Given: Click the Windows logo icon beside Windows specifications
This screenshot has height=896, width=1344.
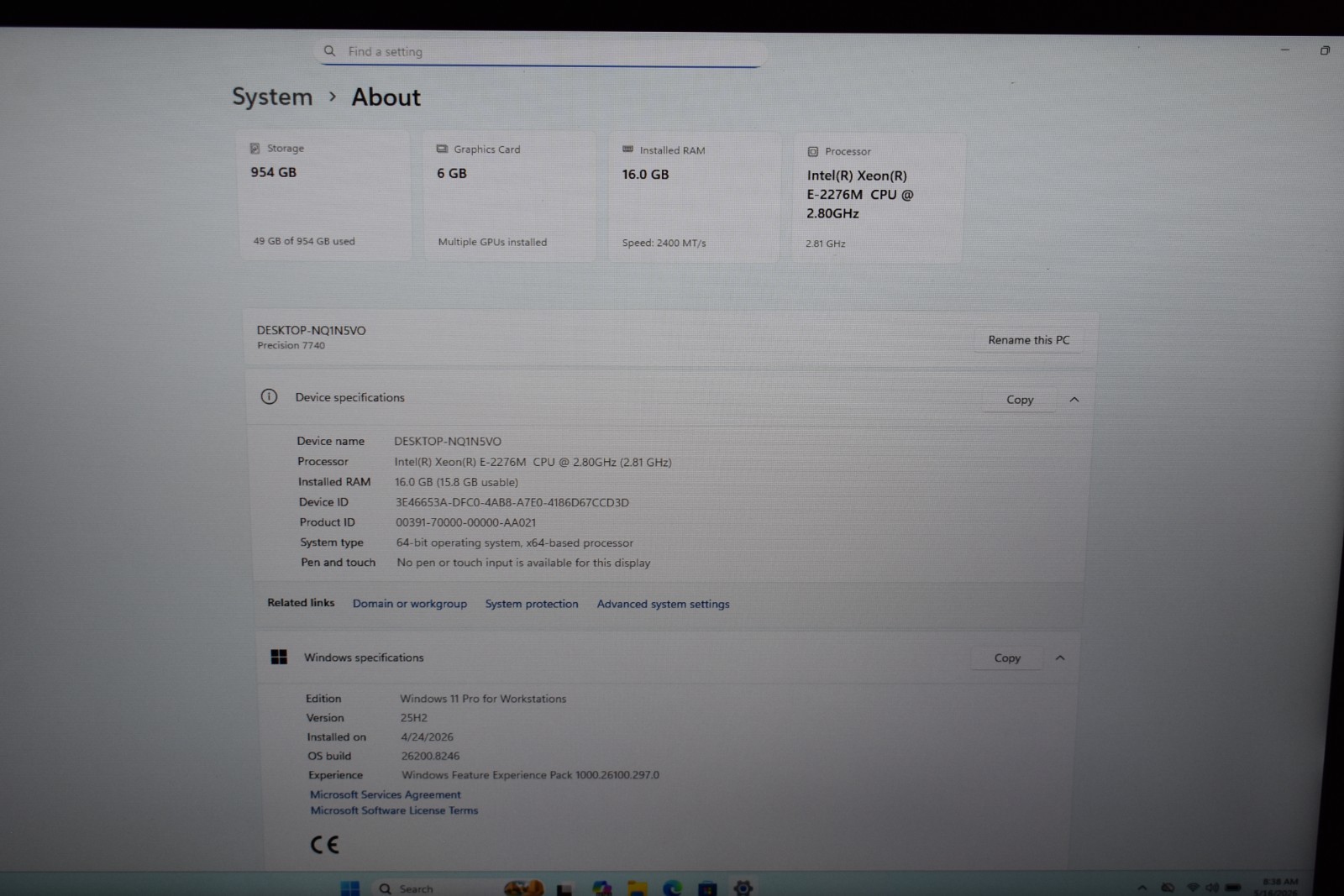Looking at the screenshot, I should [x=279, y=657].
